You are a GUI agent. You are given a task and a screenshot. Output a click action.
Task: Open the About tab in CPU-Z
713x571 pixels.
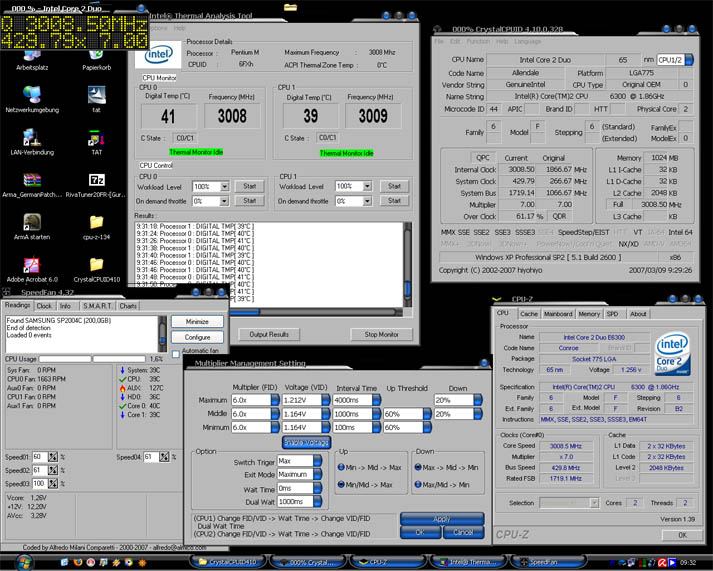638,314
